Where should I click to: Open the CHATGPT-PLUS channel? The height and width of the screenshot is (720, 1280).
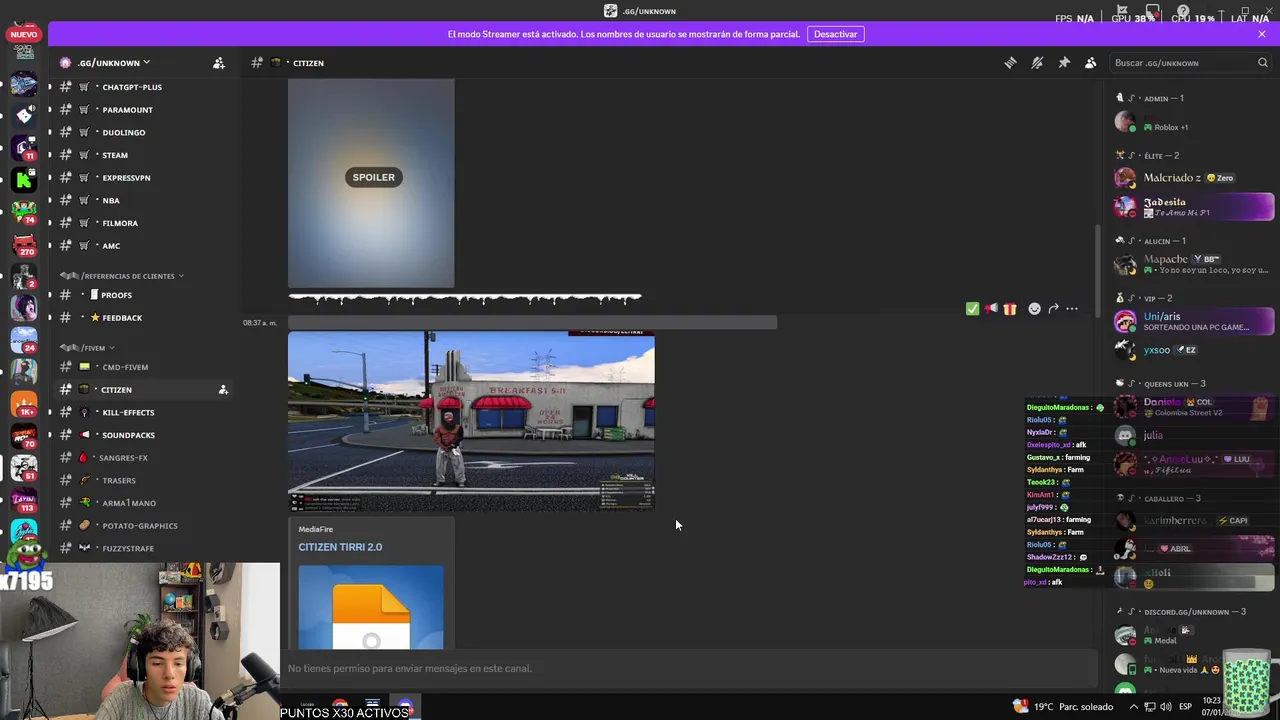pos(132,87)
